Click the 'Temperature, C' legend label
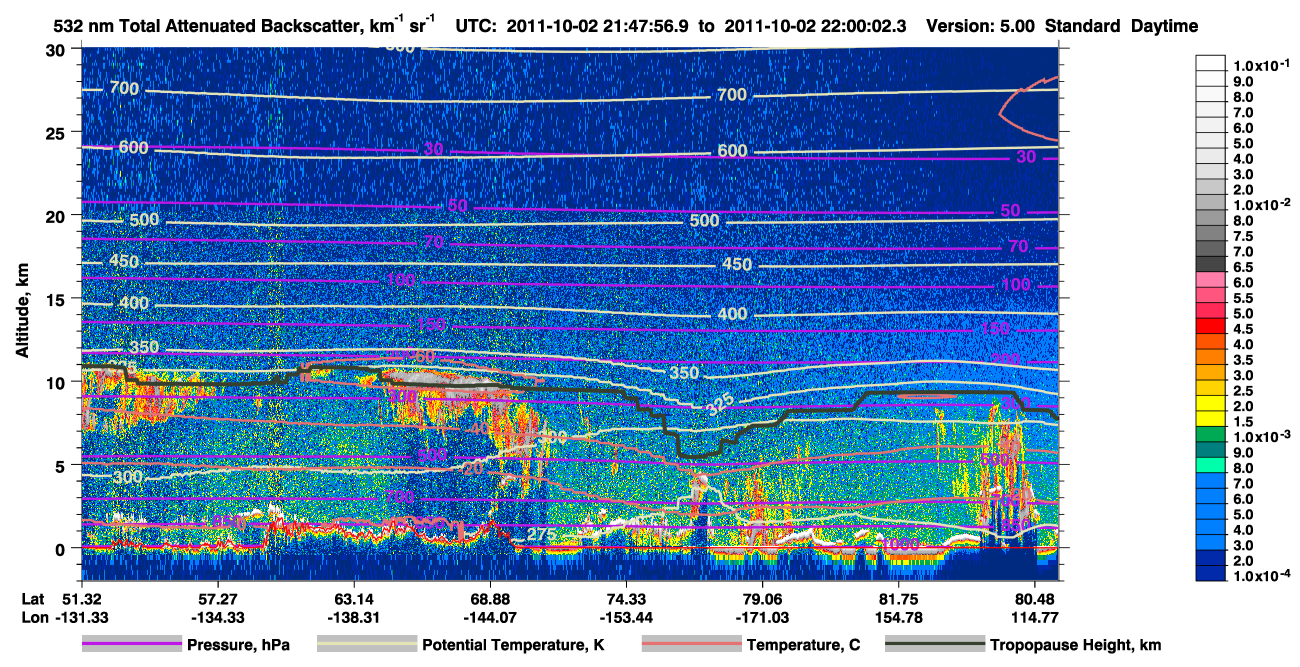Viewport: 1300px width, 667px height. 803,645
